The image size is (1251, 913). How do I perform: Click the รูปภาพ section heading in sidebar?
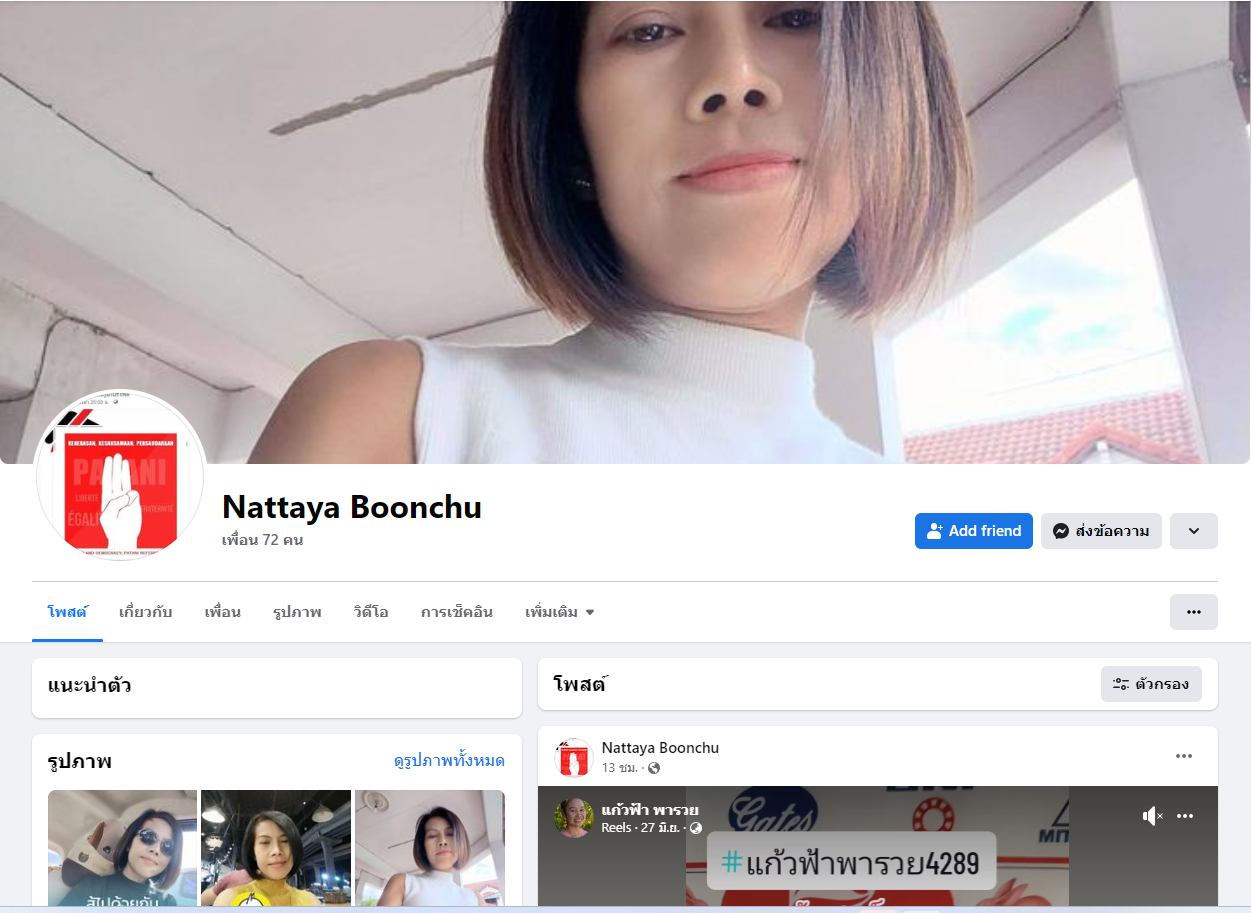[x=80, y=761]
